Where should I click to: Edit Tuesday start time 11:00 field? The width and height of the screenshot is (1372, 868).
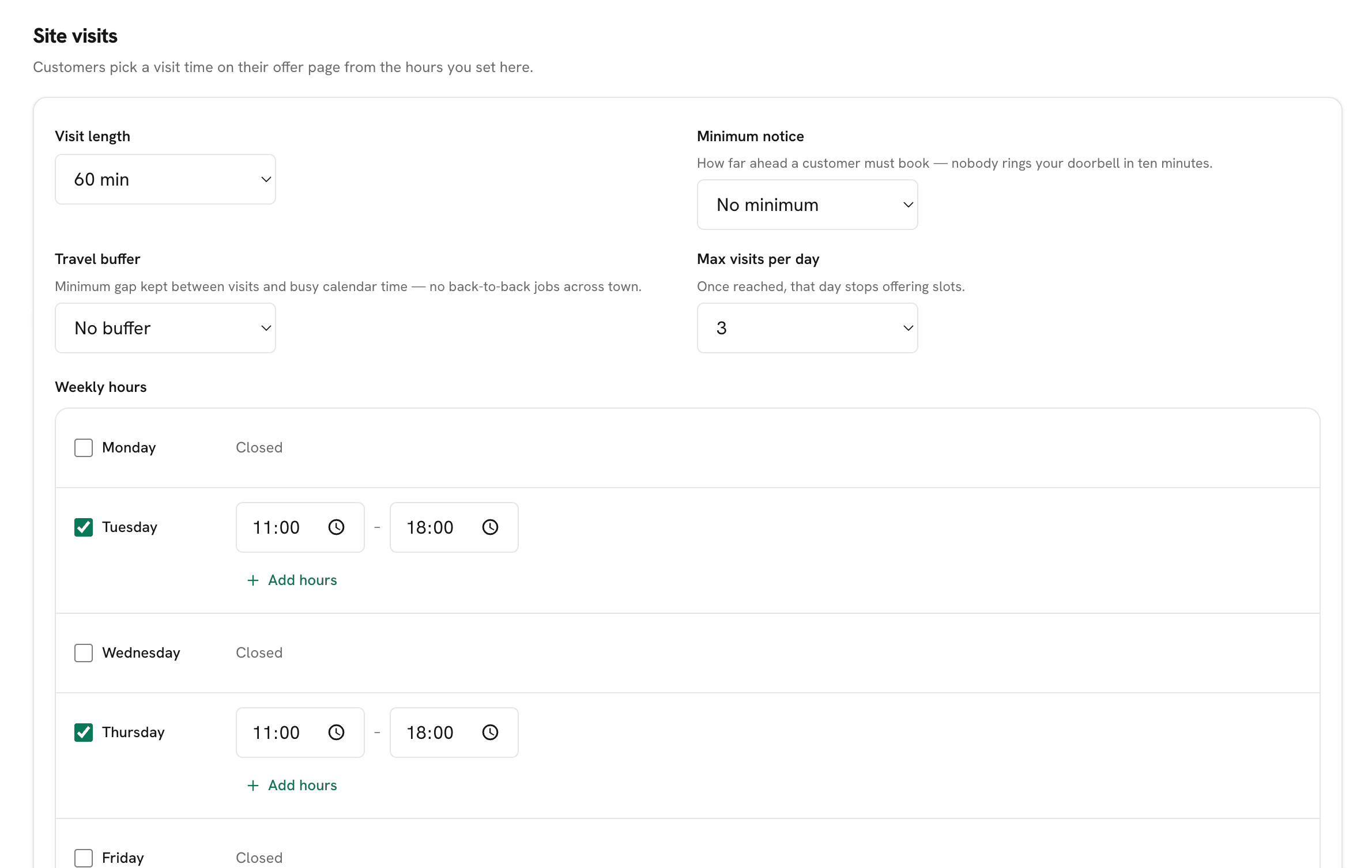pyautogui.click(x=300, y=527)
